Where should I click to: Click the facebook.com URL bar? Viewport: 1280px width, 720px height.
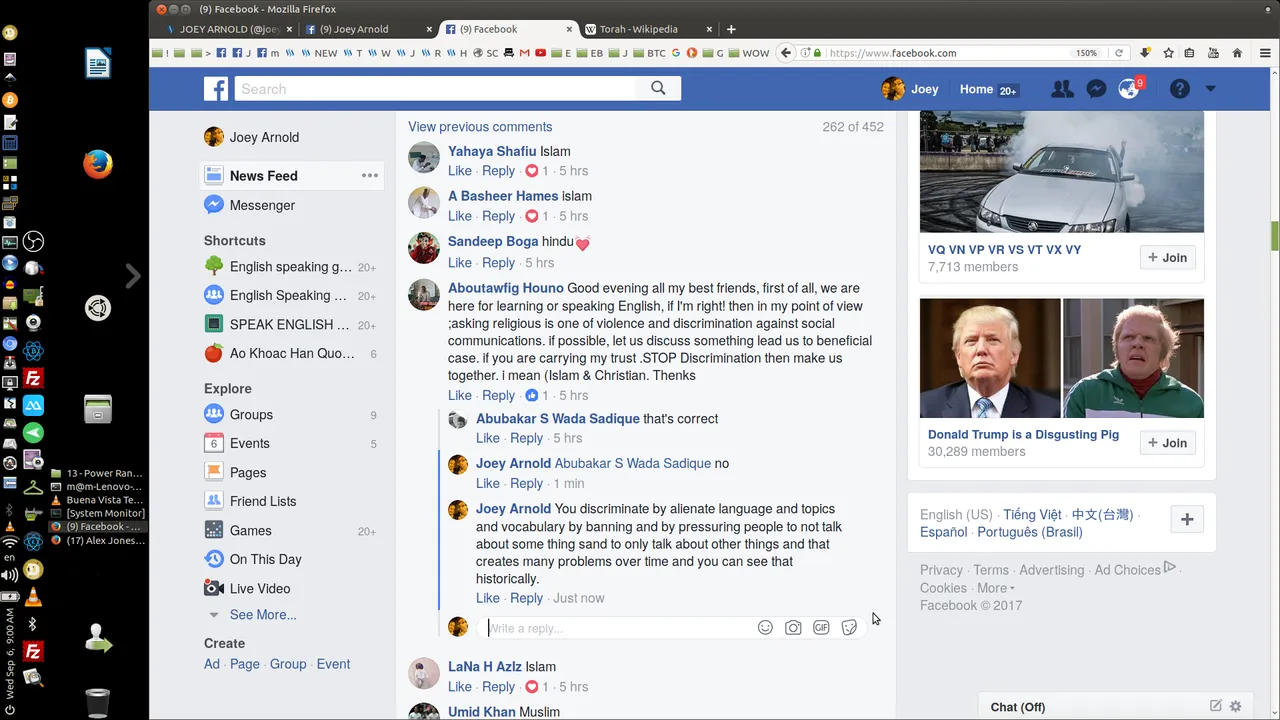click(948, 53)
